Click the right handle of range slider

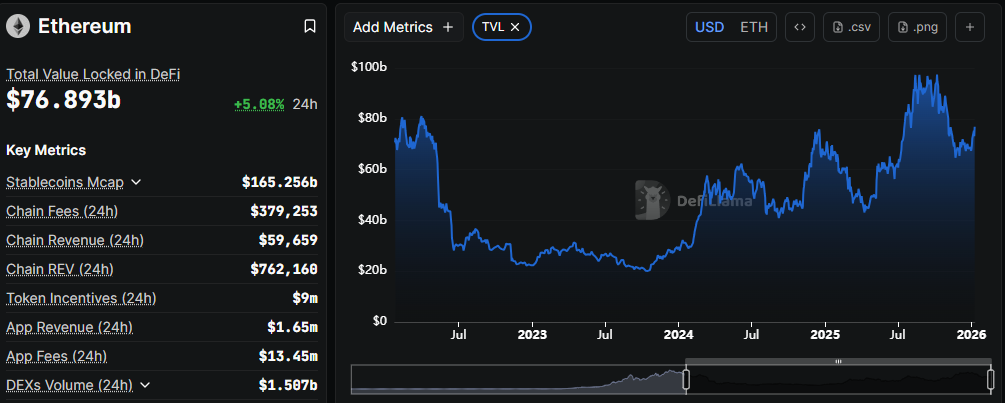tap(990, 379)
